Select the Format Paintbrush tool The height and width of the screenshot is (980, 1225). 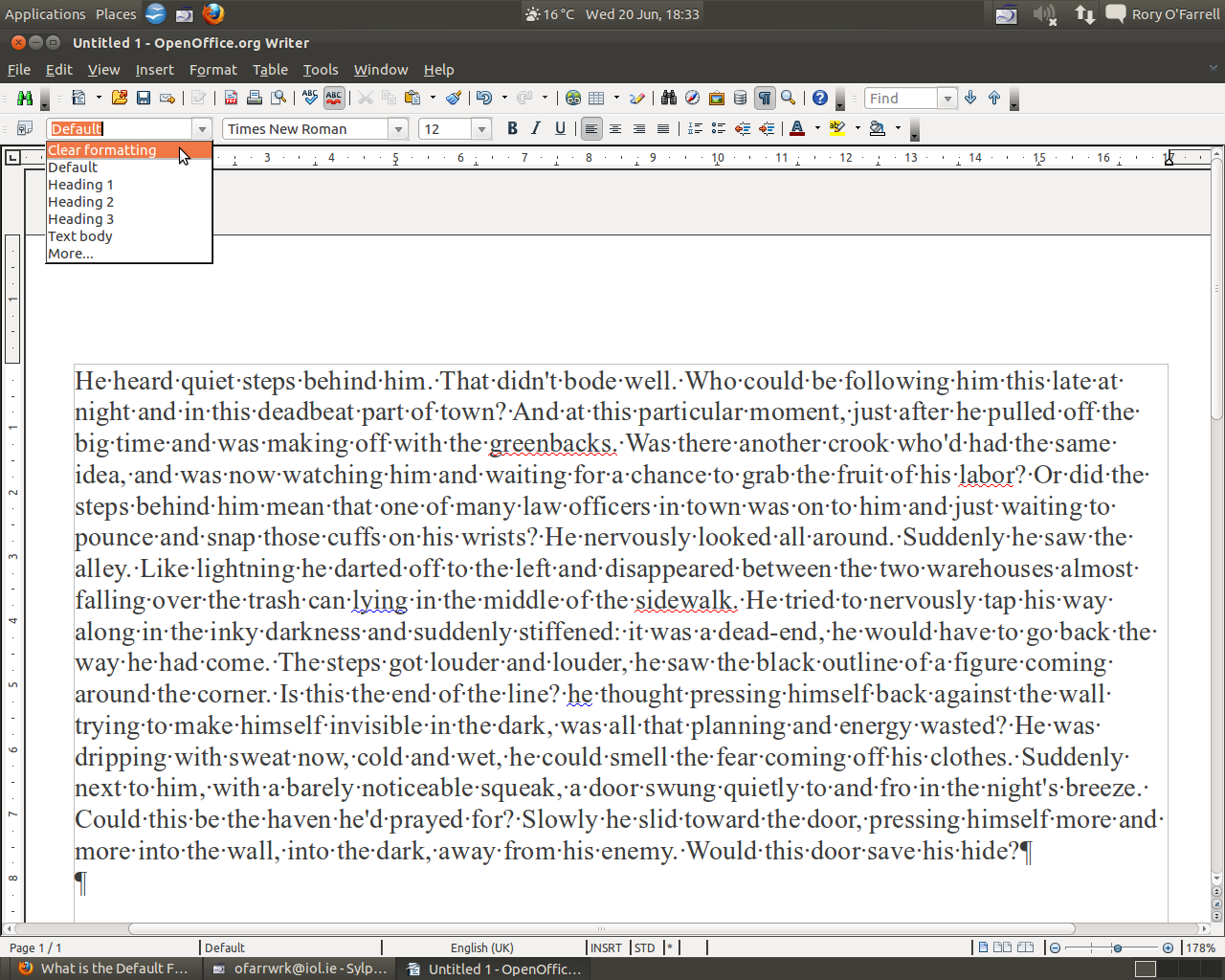tap(454, 98)
